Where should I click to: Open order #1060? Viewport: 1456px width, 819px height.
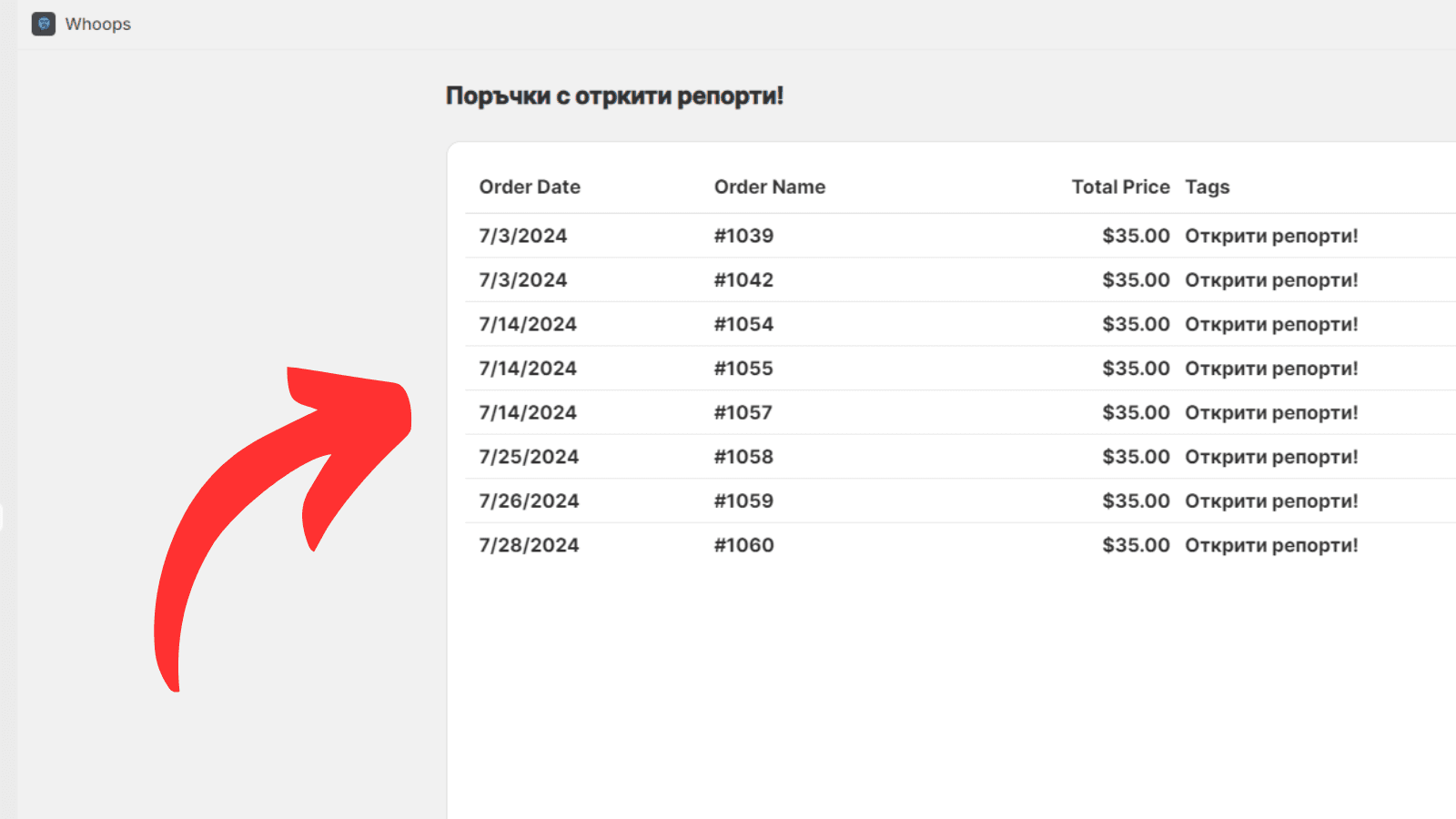tap(743, 545)
